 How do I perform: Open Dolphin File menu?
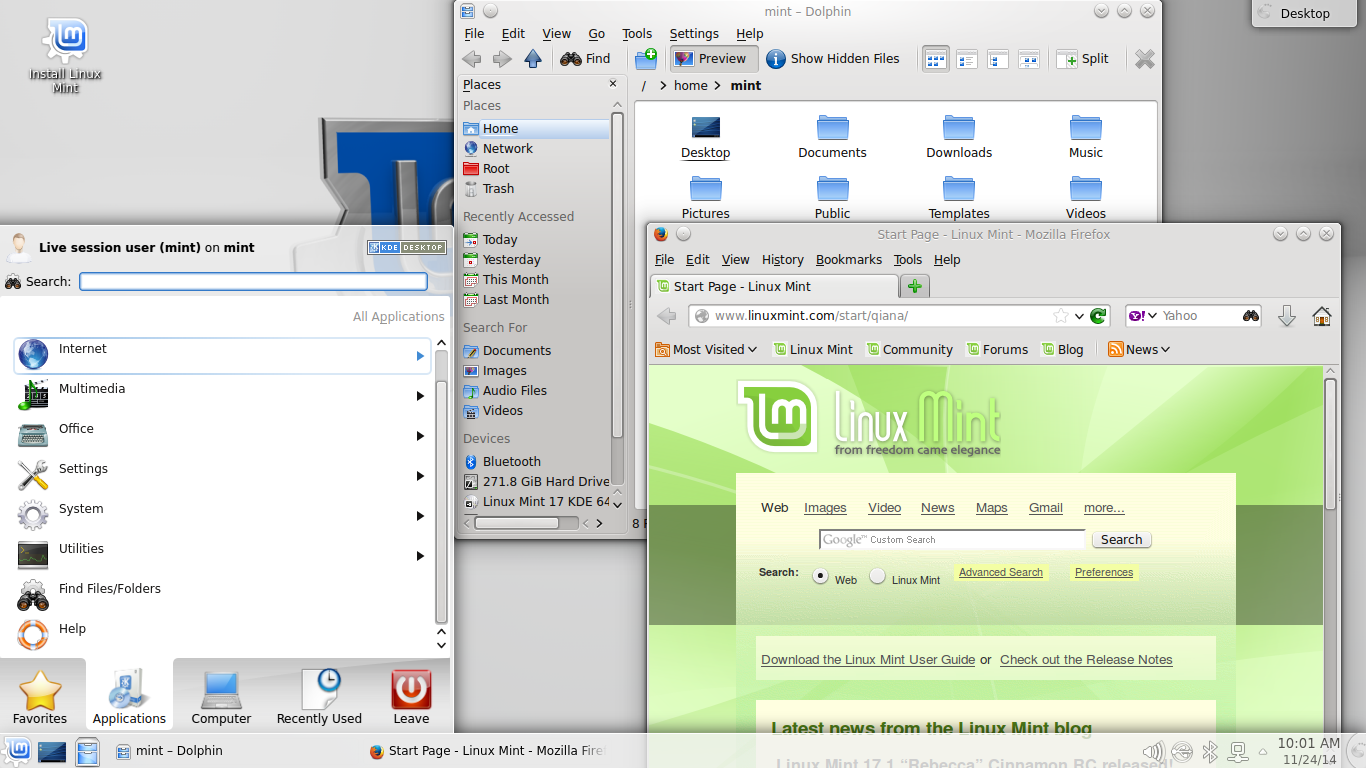click(x=474, y=34)
